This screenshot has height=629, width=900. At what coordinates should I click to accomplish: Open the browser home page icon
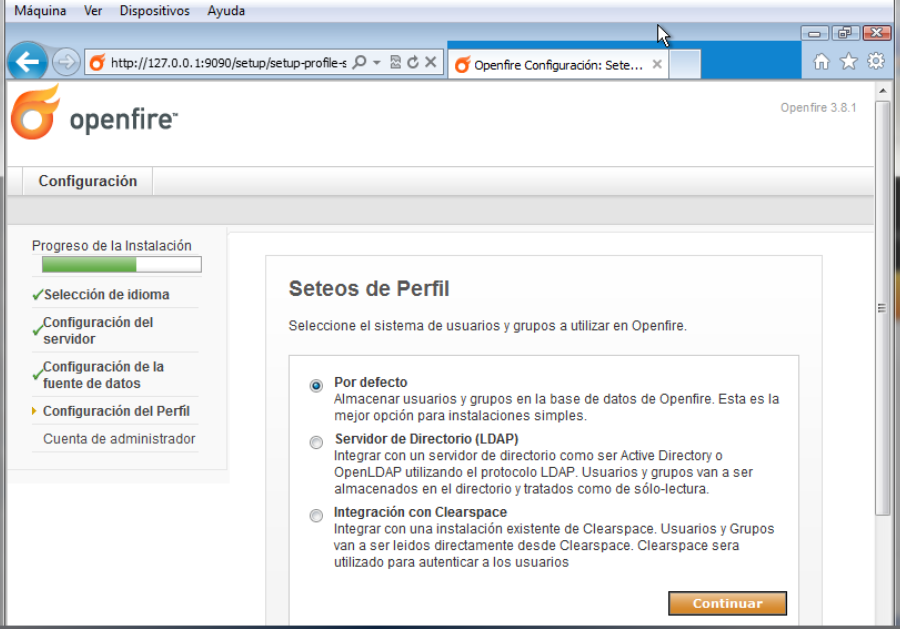821,62
